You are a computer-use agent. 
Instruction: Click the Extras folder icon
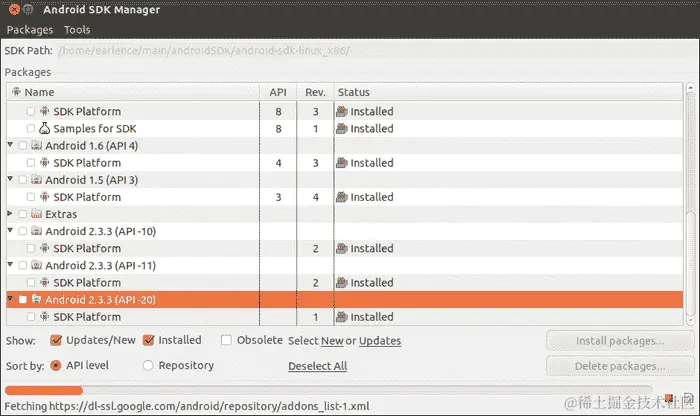coord(37,214)
